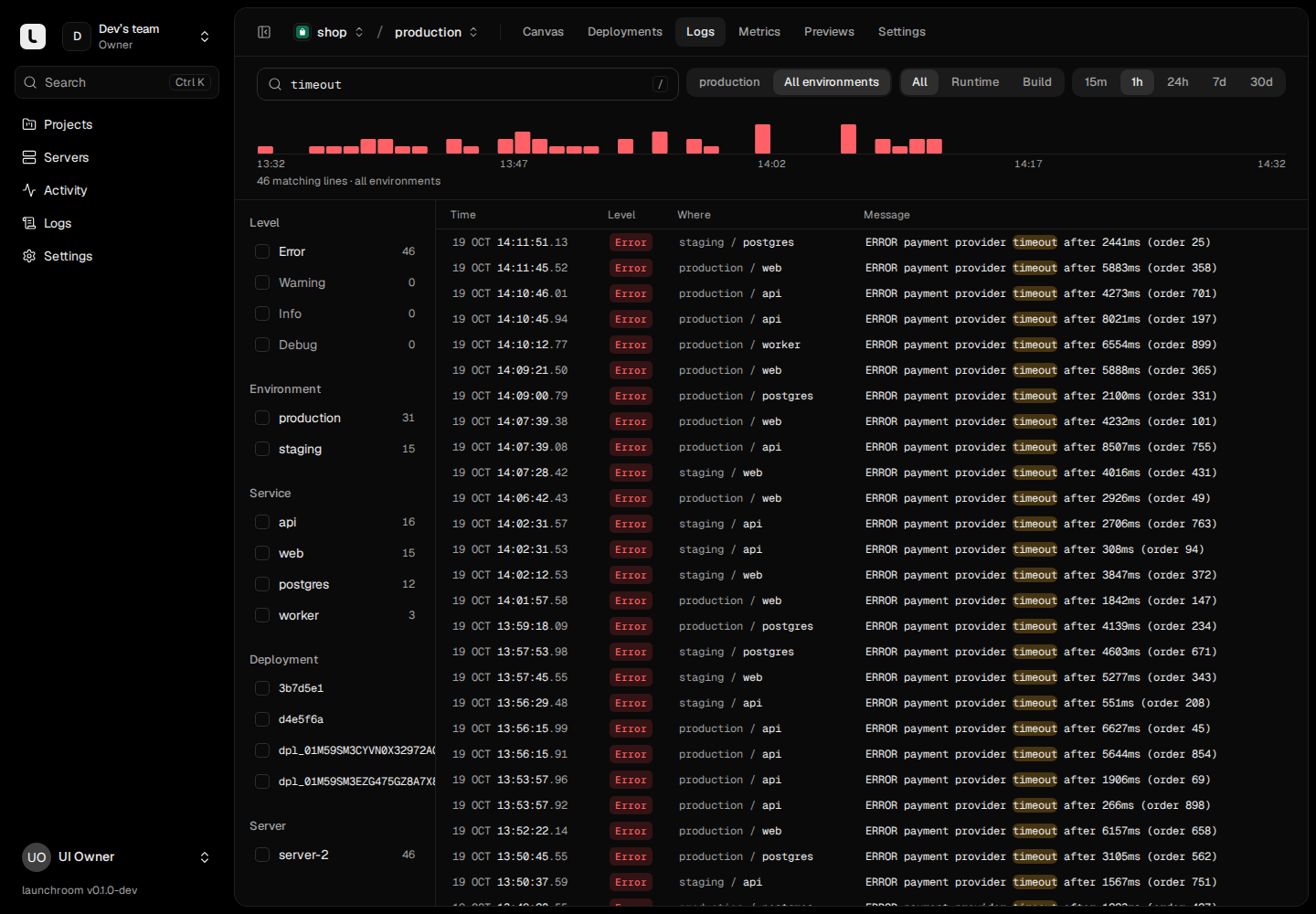Click the sidebar Search box
1316x914 pixels.
pyautogui.click(x=117, y=82)
